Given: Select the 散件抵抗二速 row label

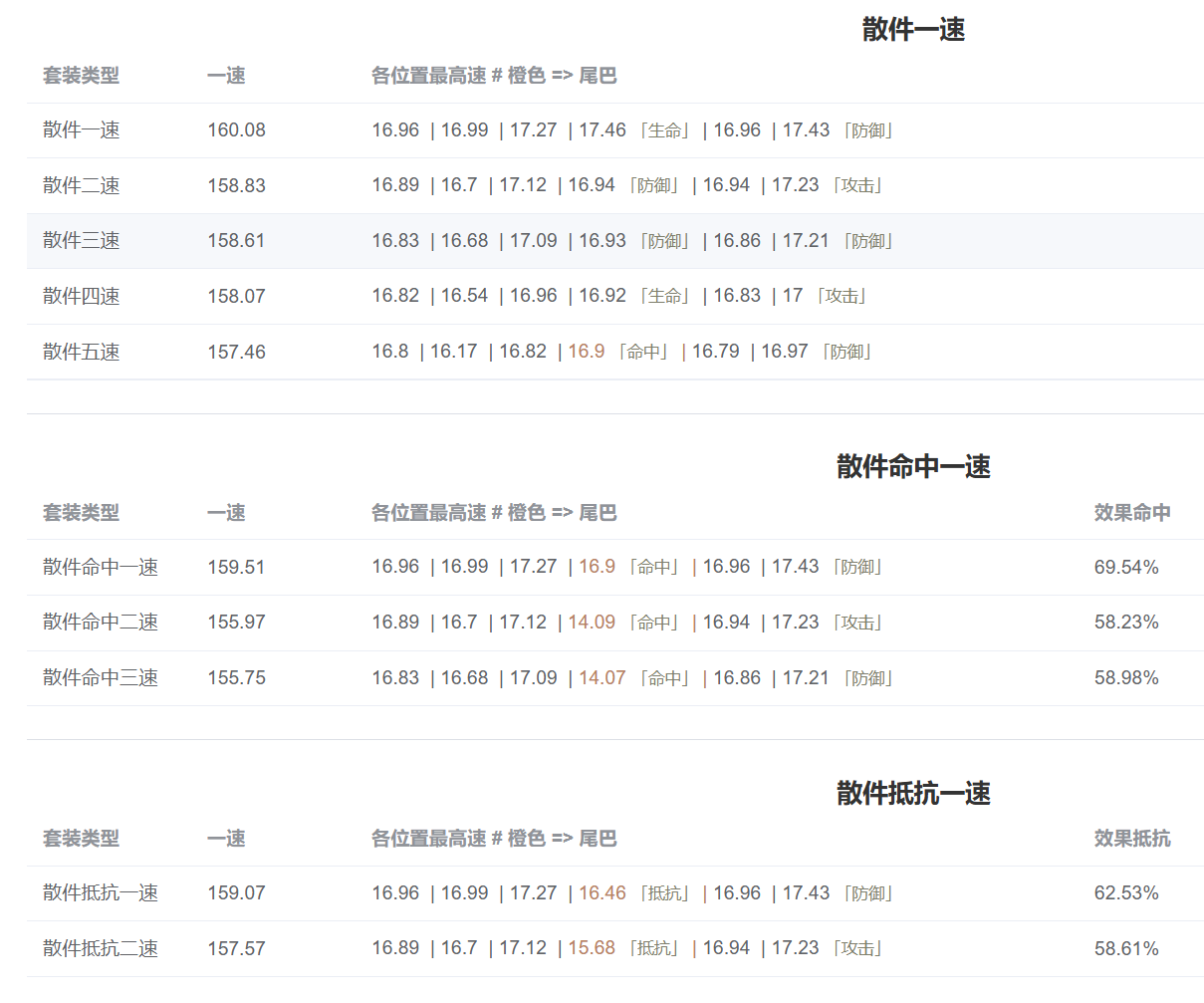Looking at the screenshot, I should [101, 949].
